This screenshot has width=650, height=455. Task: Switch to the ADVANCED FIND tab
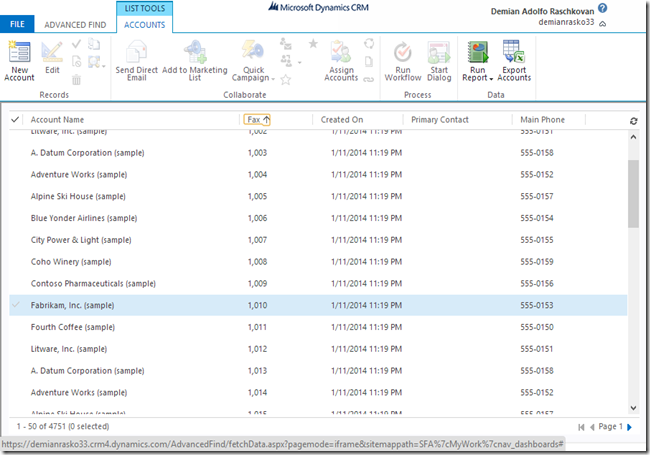(x=76, y=24)
